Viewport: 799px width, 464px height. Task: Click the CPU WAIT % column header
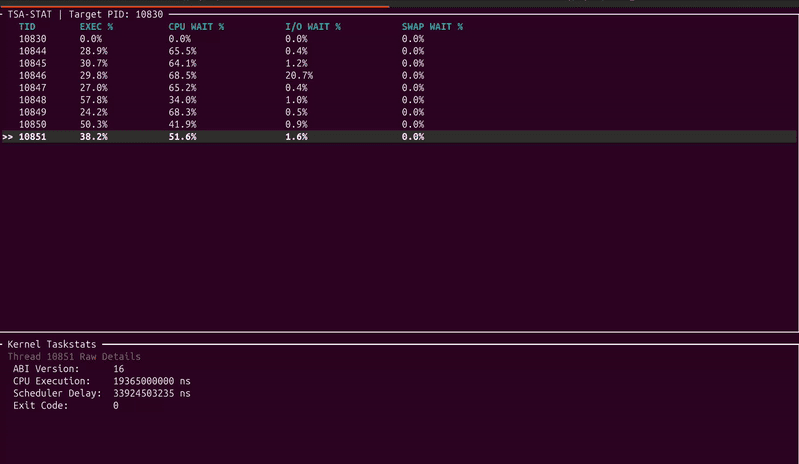(196, 26)
